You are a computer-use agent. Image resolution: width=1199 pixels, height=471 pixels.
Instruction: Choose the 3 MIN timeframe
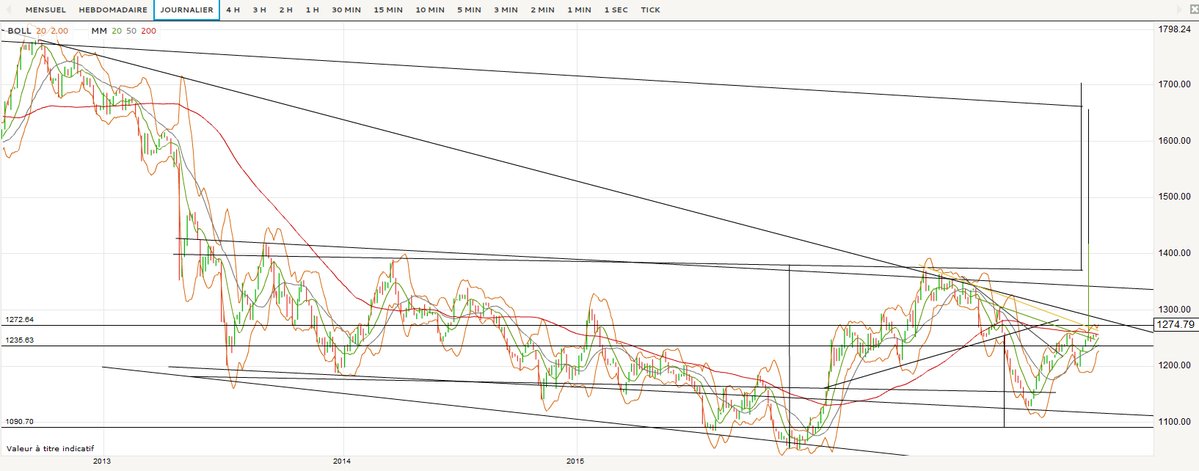505,10
